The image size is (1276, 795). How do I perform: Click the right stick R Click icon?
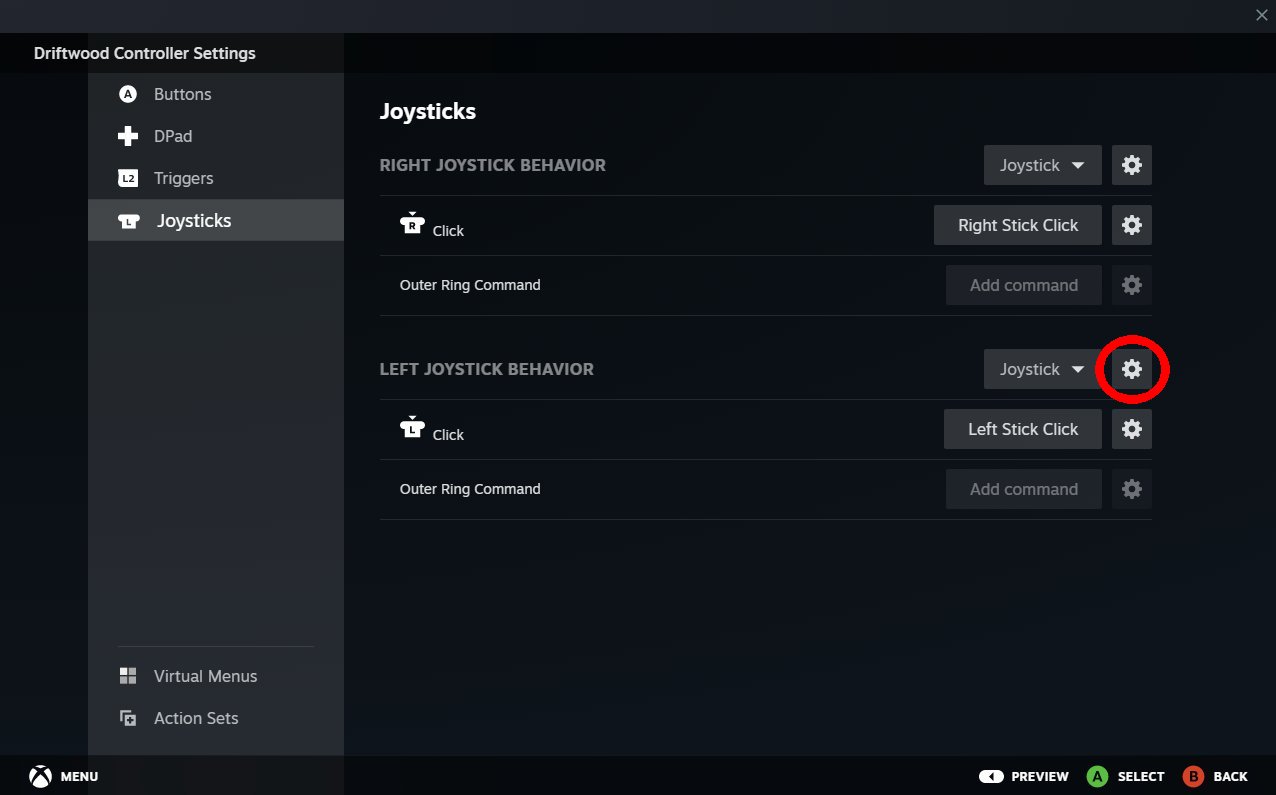pos(412,223)
